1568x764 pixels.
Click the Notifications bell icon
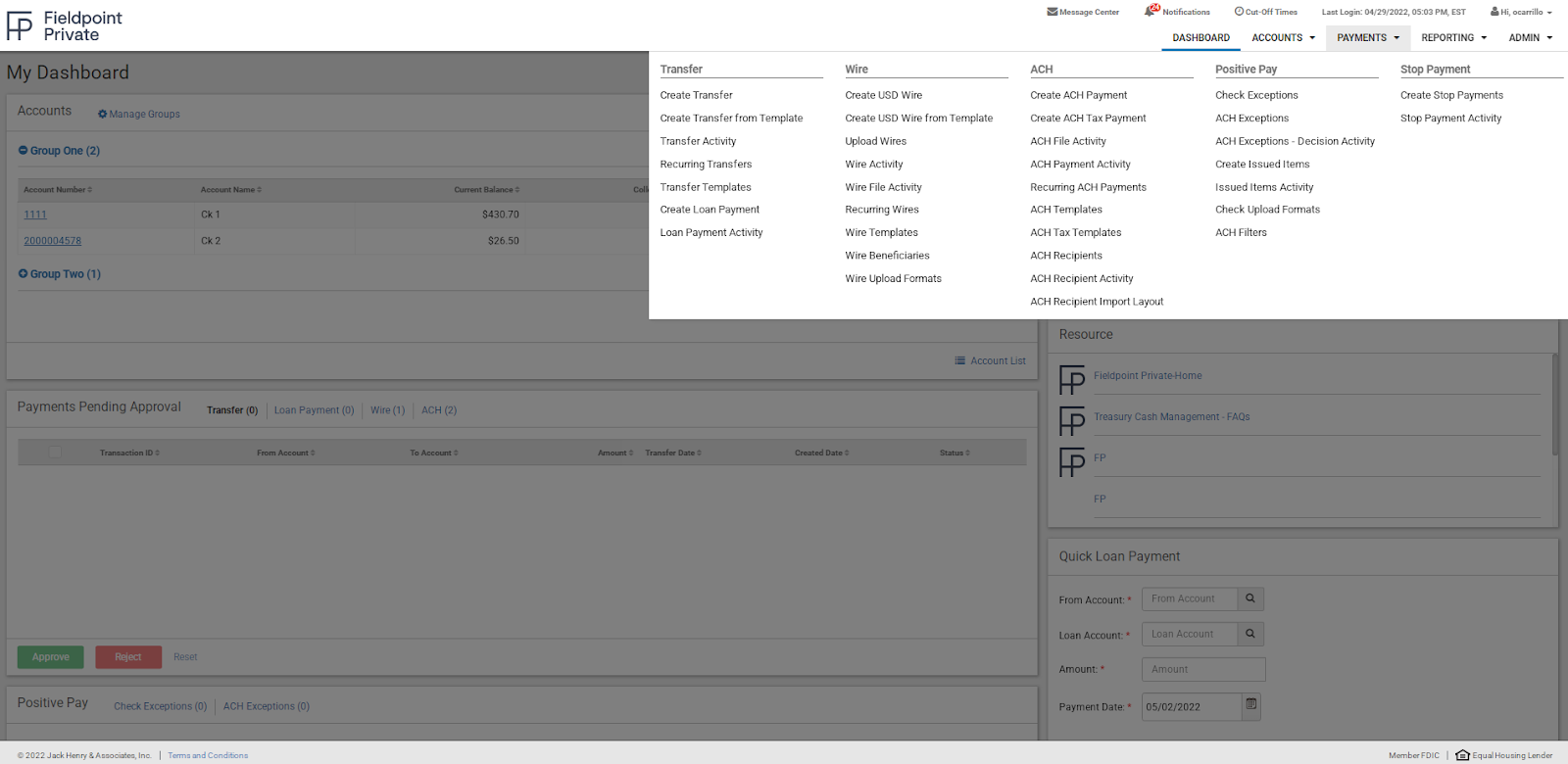tap(1151, 11)
